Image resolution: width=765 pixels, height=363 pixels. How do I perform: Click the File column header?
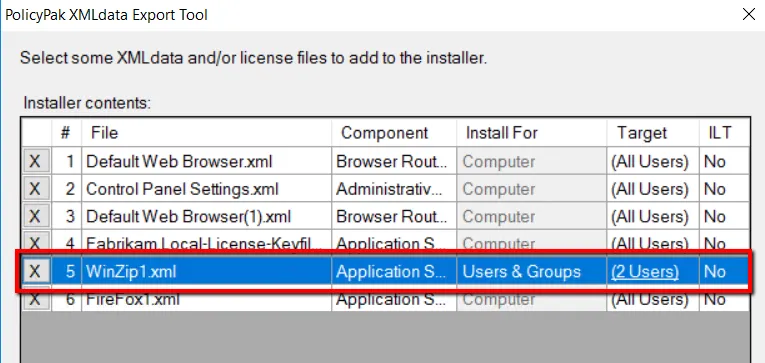pyautogui.click(x=206, y=132)
